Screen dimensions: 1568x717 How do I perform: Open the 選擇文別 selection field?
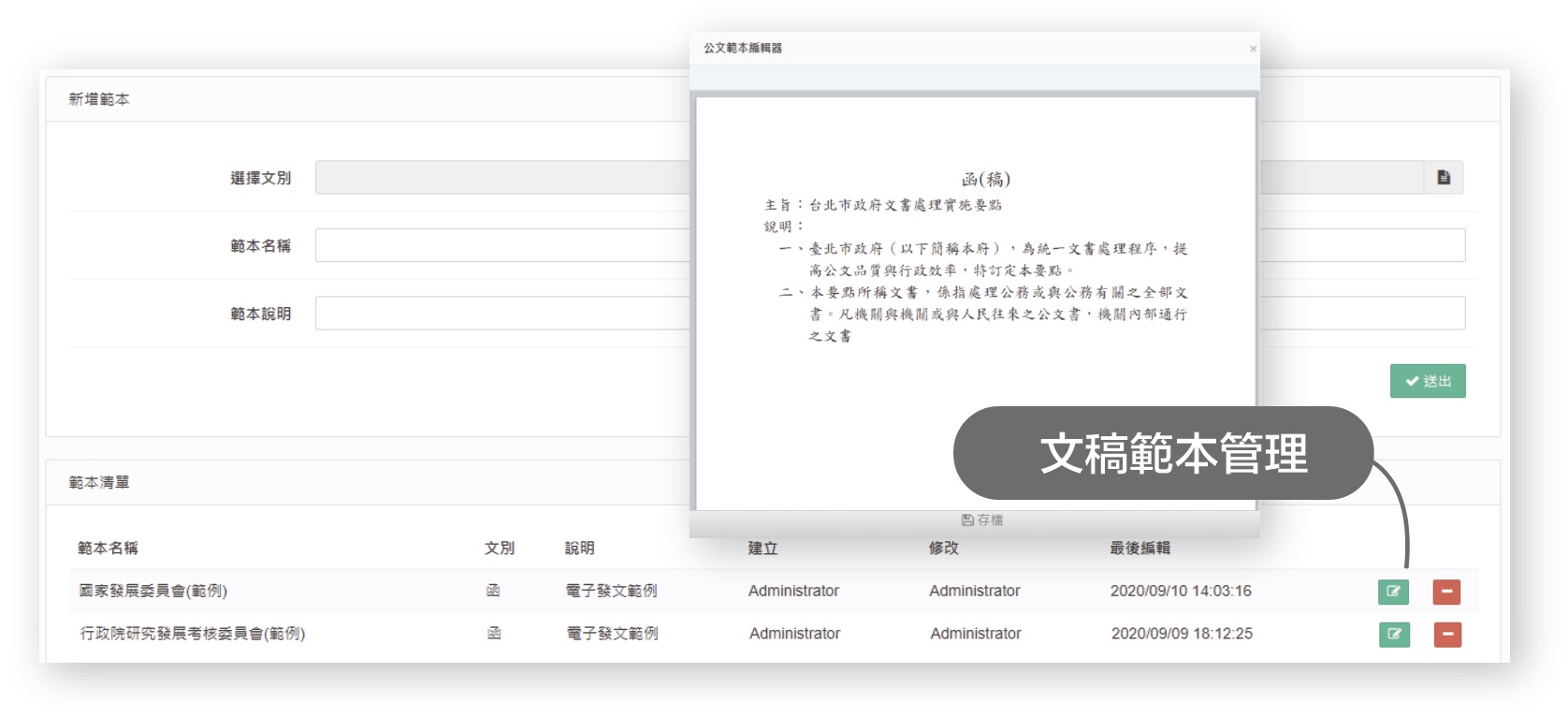pos(501,178)
